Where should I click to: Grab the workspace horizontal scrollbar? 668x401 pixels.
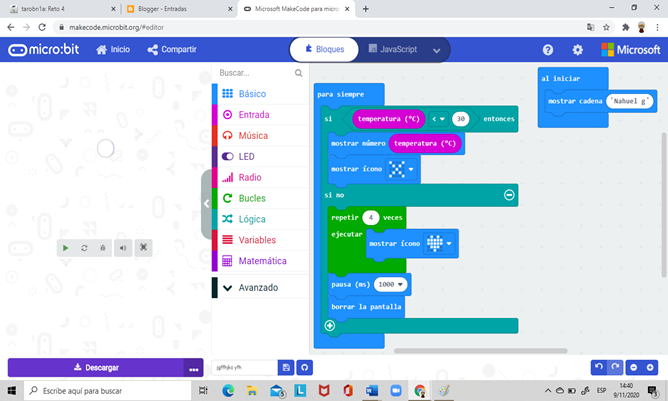click(x=481, y=351)
